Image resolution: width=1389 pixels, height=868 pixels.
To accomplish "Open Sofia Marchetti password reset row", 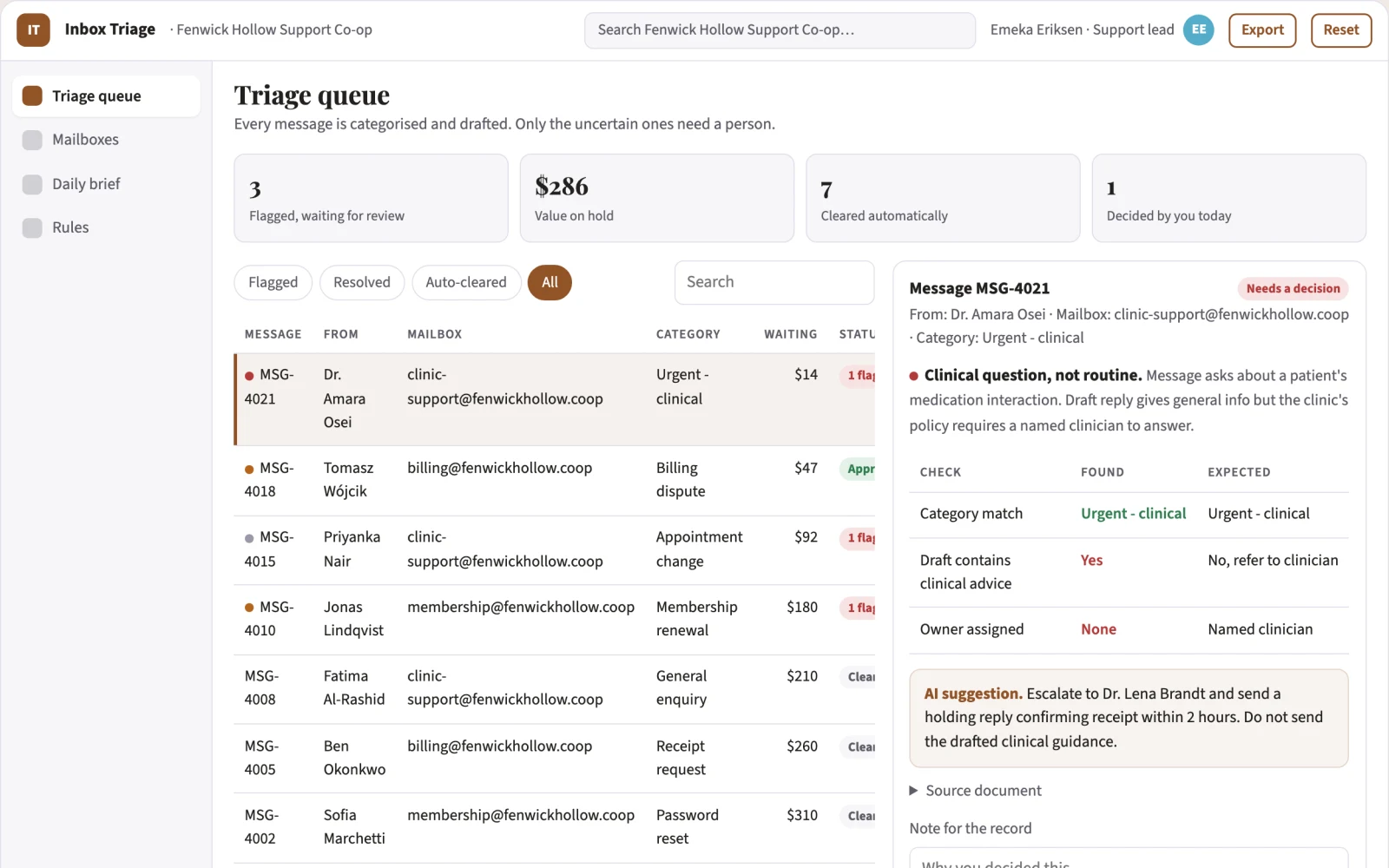I will 555,827.
